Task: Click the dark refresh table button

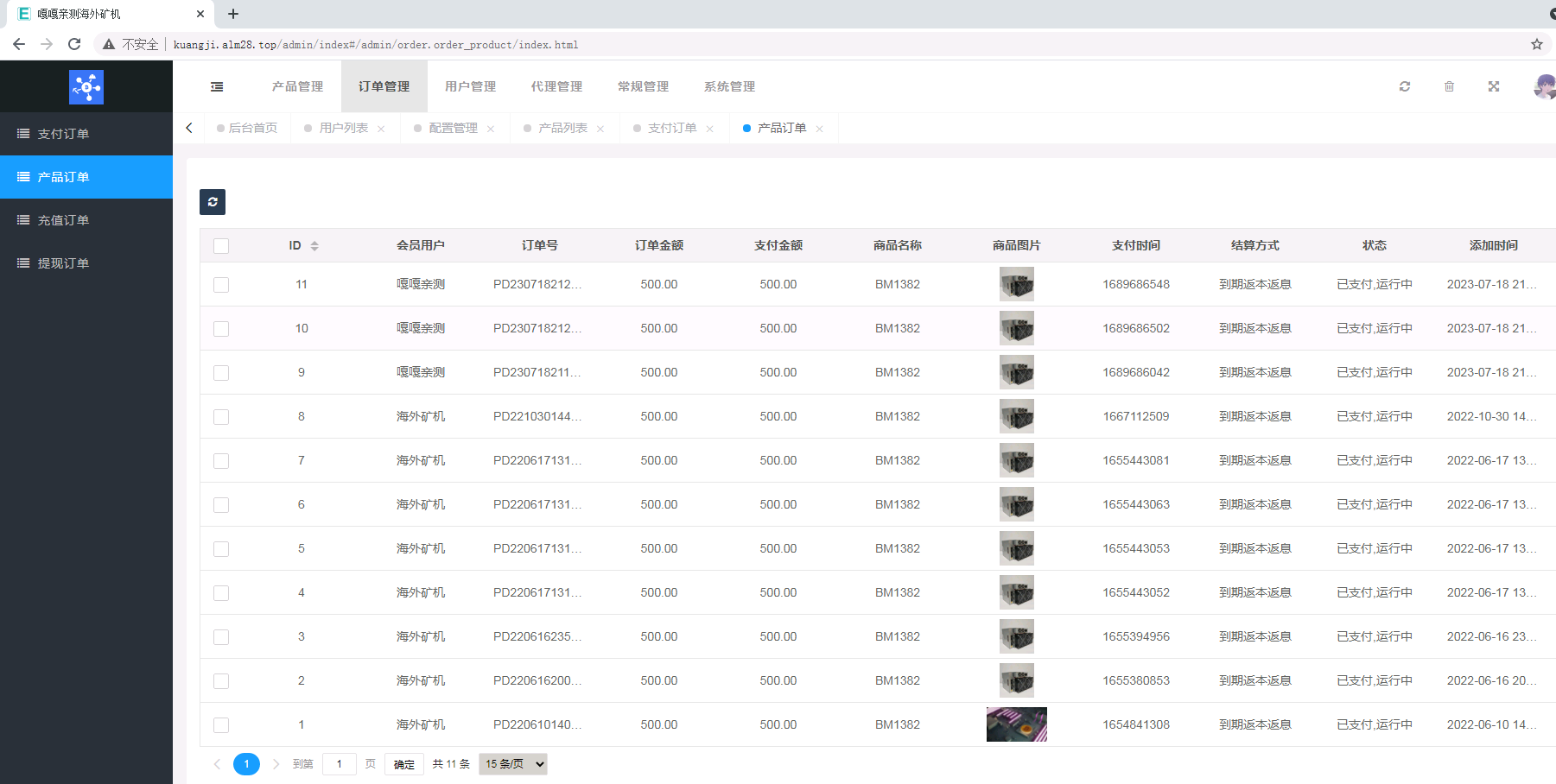Action: [x=213, y=202]
